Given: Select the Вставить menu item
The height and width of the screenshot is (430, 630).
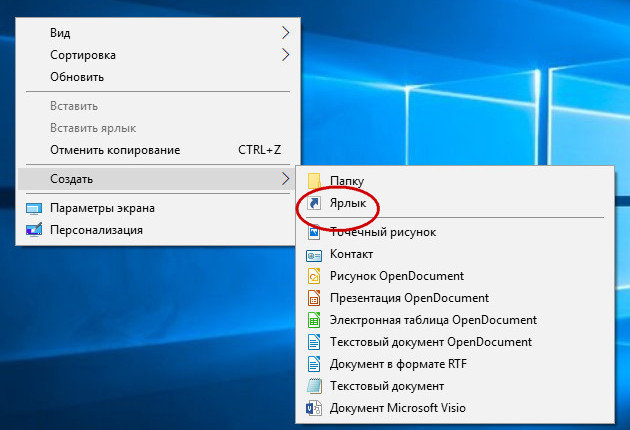Looking at the screenshot, I should coord(158,106).
